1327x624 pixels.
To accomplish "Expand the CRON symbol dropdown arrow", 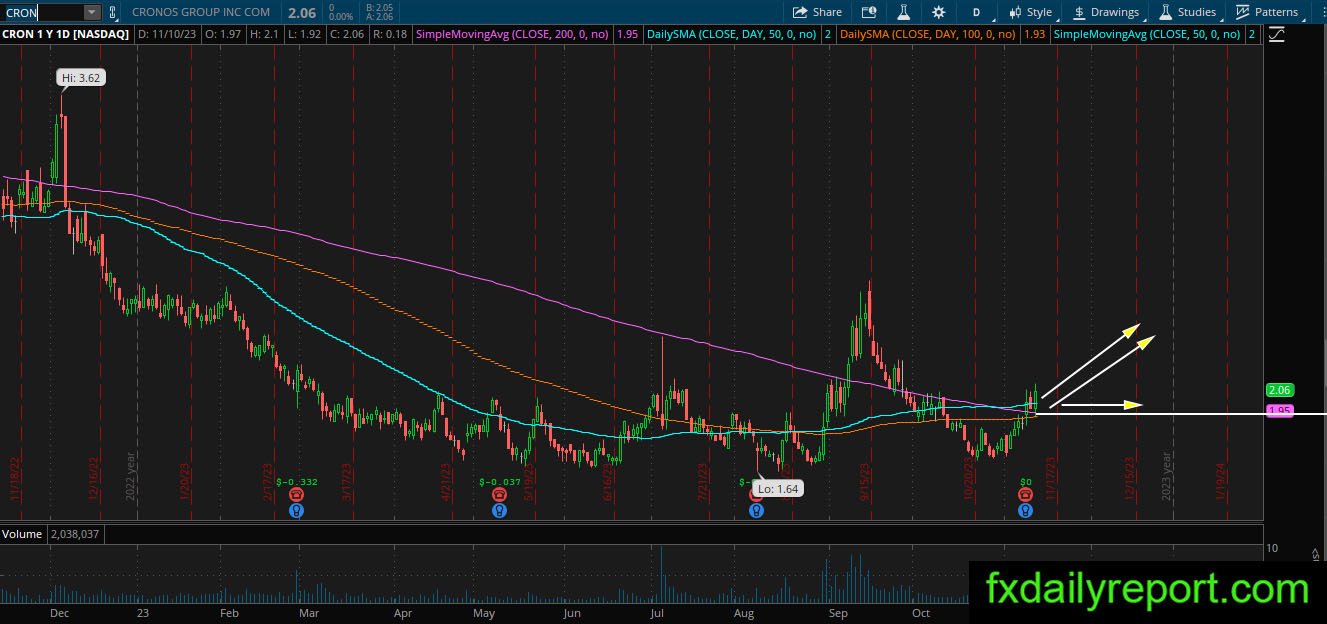I will click(x=92, y=13).
